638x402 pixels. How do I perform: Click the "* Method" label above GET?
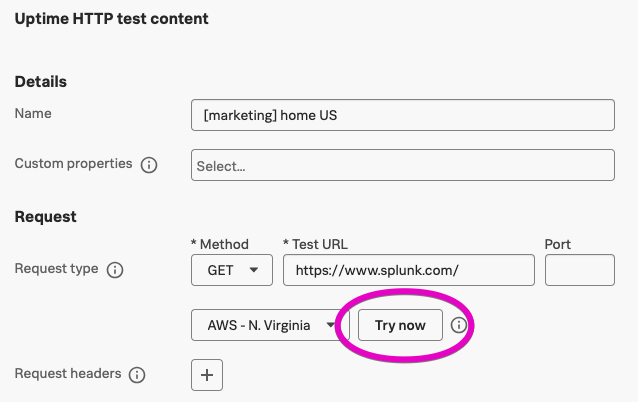[x=219, y=244]
